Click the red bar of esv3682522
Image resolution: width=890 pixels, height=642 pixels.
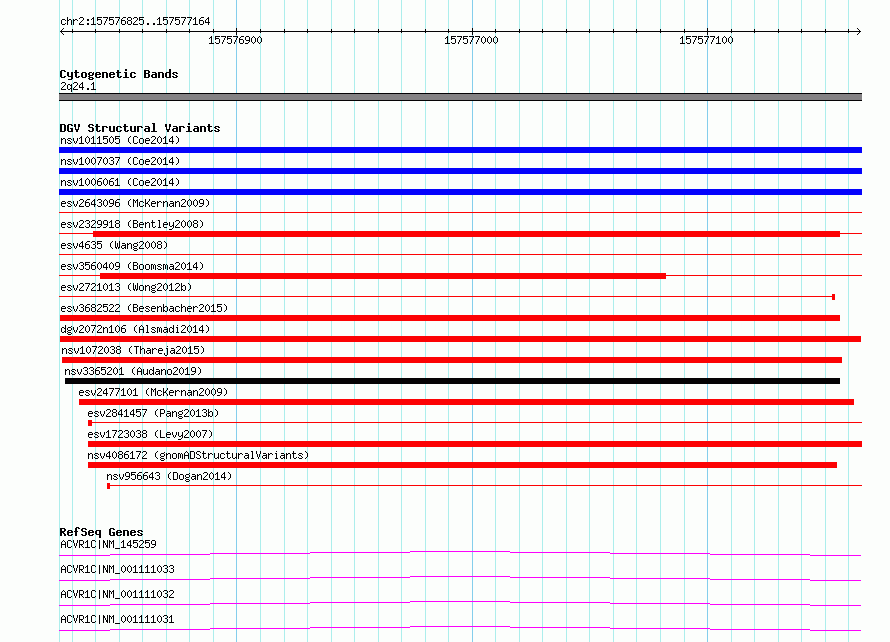click(x=450, y=318)
